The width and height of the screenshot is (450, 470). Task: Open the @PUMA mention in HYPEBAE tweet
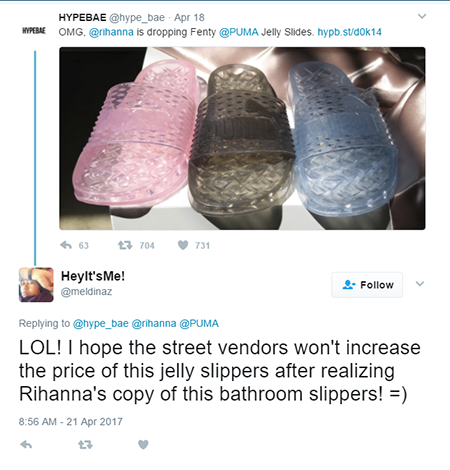238,32
